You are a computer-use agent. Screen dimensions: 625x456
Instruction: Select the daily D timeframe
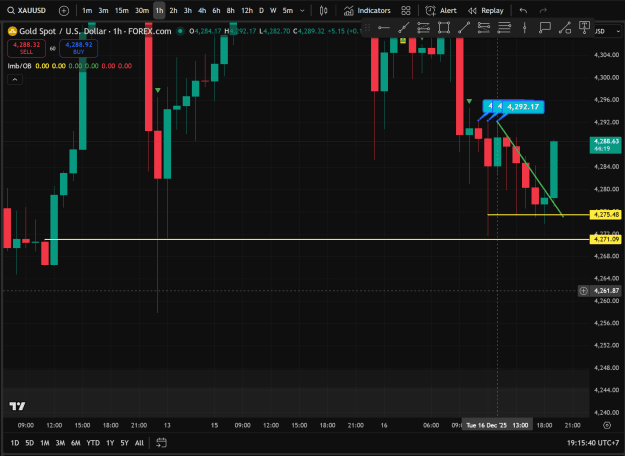coord(261,11)
